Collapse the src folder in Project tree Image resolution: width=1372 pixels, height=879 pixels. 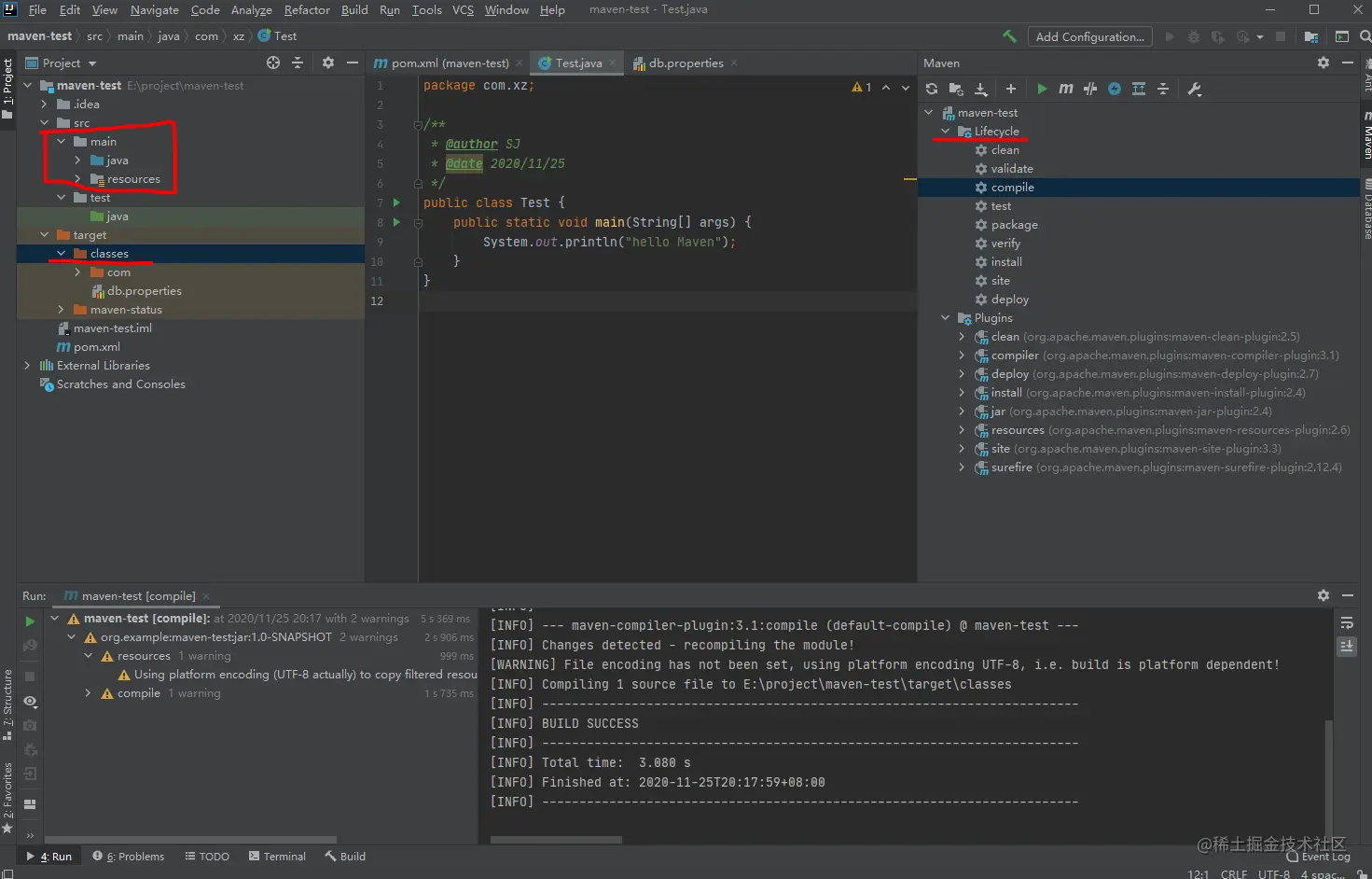[45, 122]
